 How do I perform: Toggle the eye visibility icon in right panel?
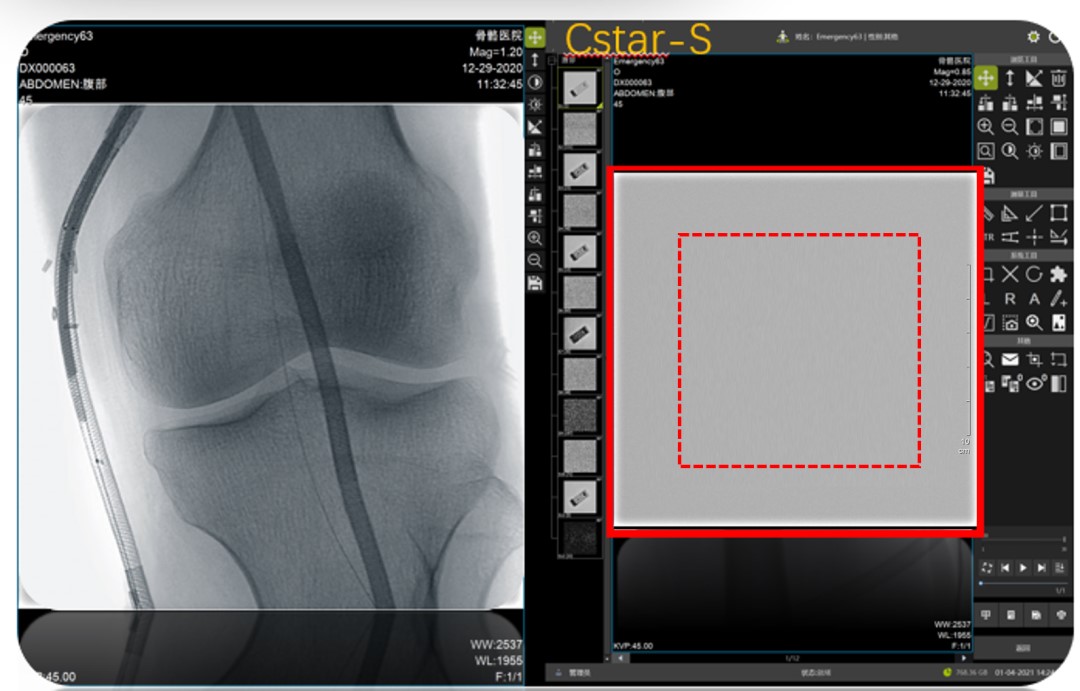coord(1035,383)
